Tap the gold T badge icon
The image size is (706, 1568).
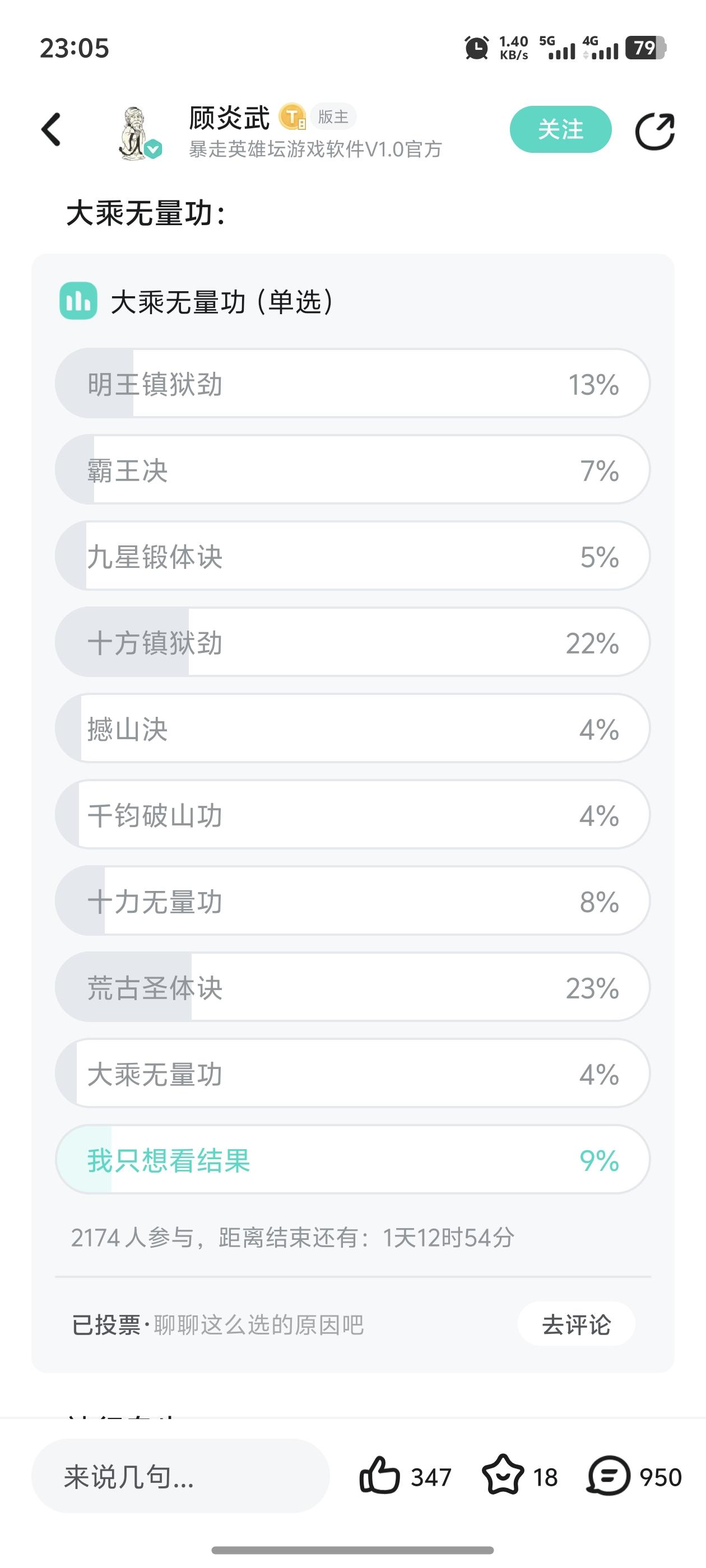pos(292,117)
